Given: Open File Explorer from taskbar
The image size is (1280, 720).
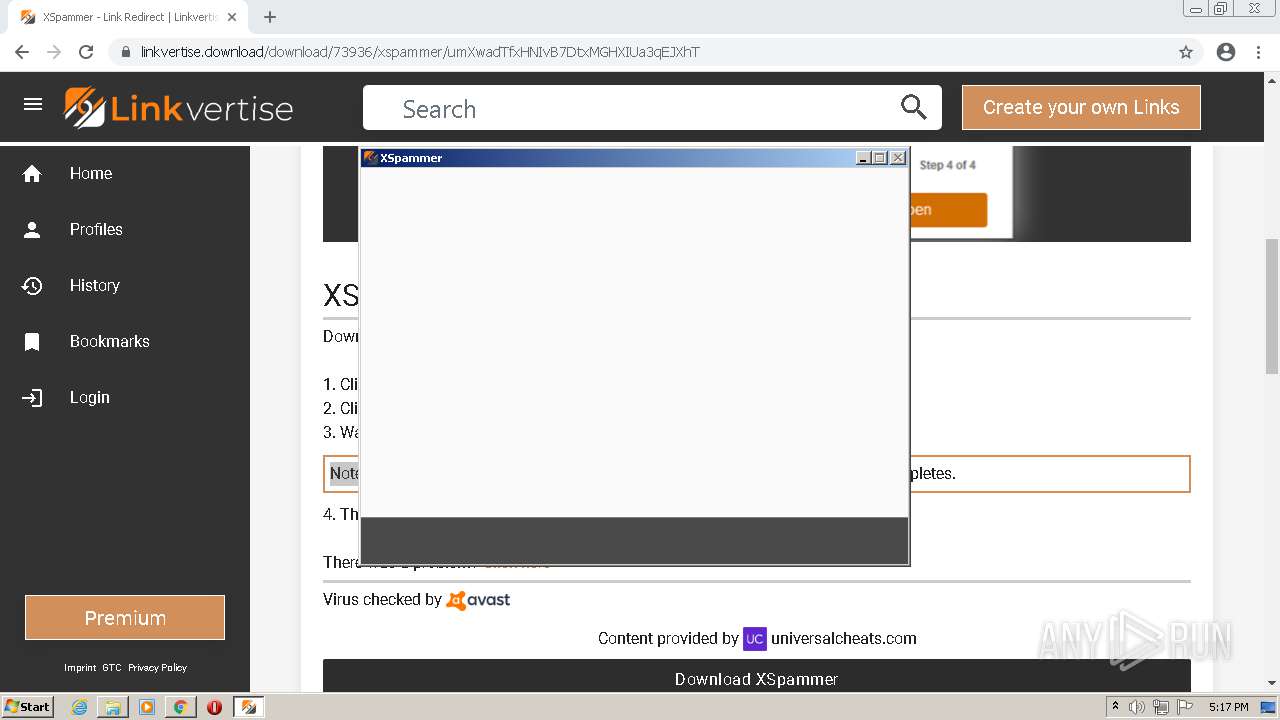Looking at the screenshot, I should tap(113, 707).
